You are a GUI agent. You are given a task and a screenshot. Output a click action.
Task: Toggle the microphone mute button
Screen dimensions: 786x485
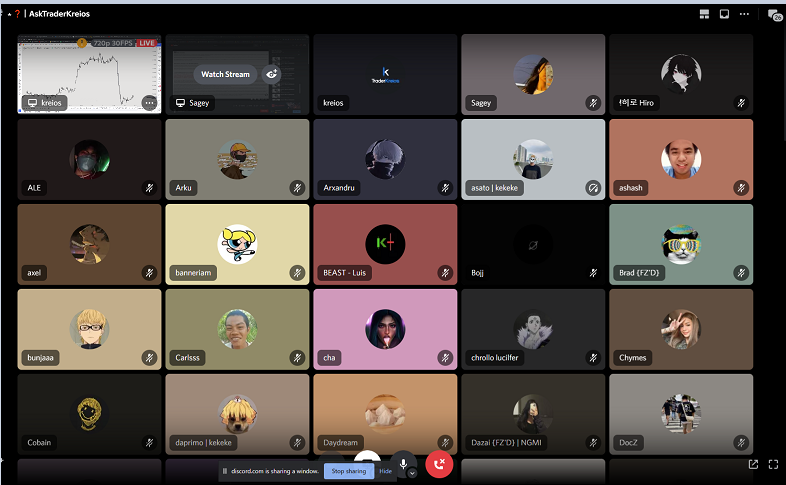(403, 464)
